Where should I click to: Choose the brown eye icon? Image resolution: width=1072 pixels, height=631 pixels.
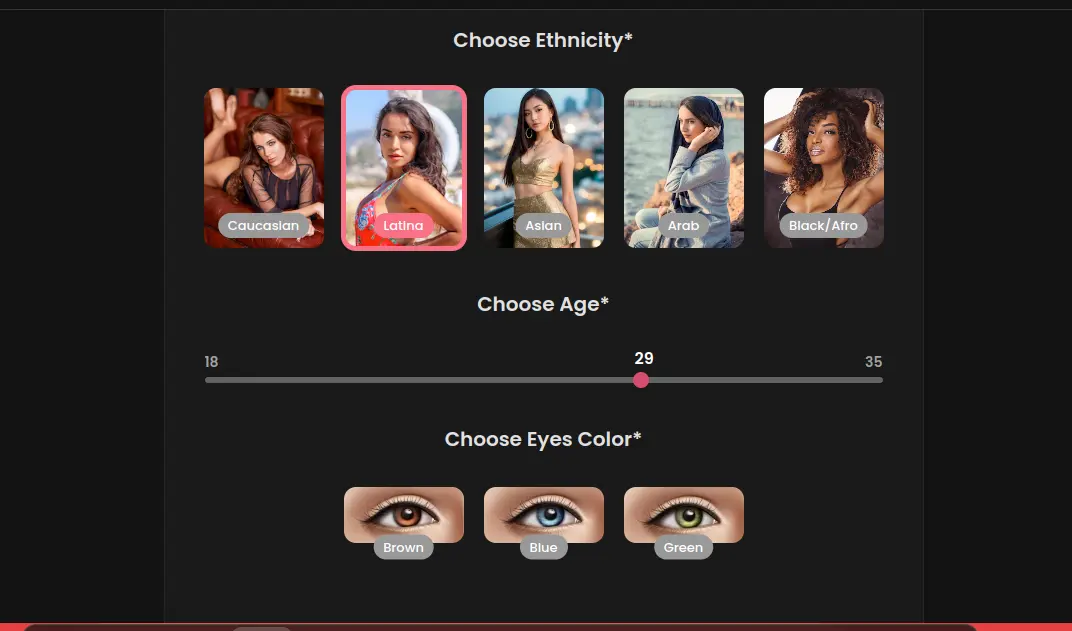[404, 515]
